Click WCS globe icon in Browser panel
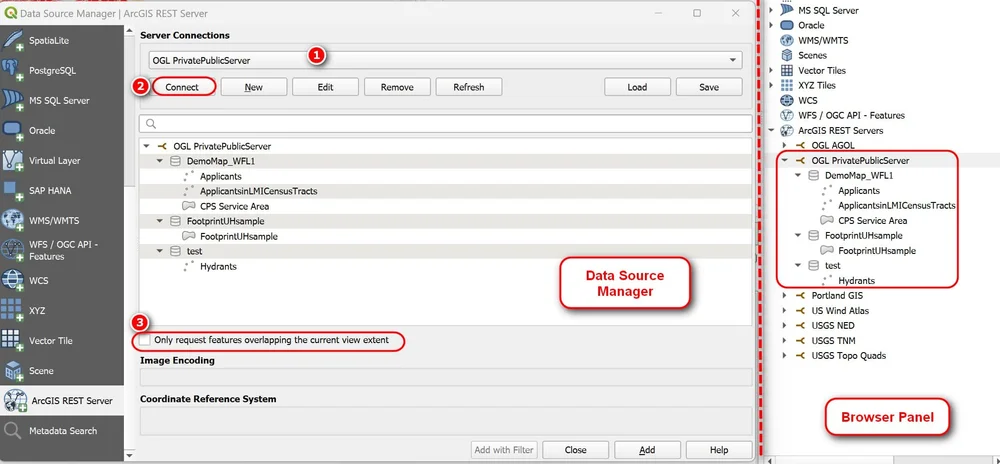The image size is (1000, 464). [x=786, y=100]
